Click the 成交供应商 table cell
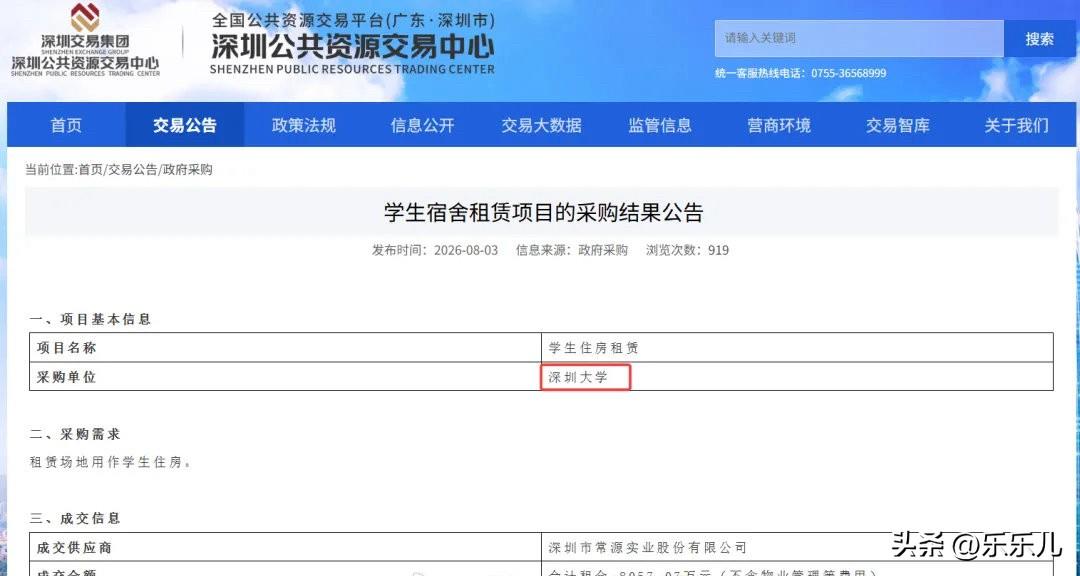Screen dimensions: 1080x576 (x=286, y=548)
